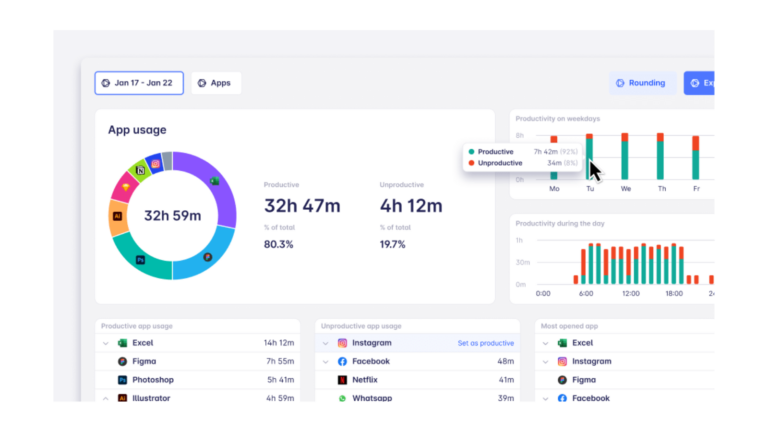Click the Notion icon on the donut chart
Screen dimensions: 768x432
tap(141, 171)
